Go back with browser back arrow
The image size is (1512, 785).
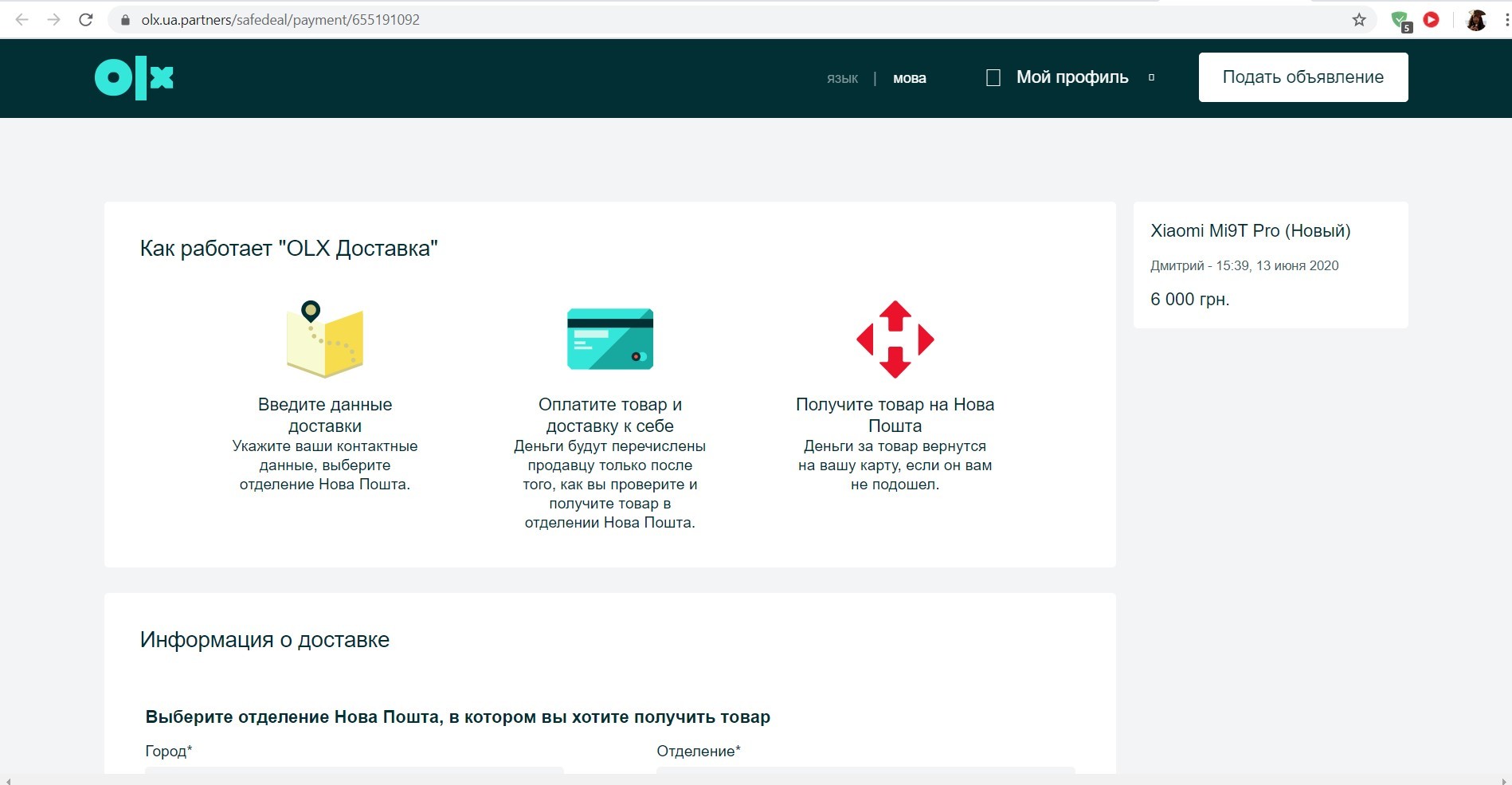point(22,20)
